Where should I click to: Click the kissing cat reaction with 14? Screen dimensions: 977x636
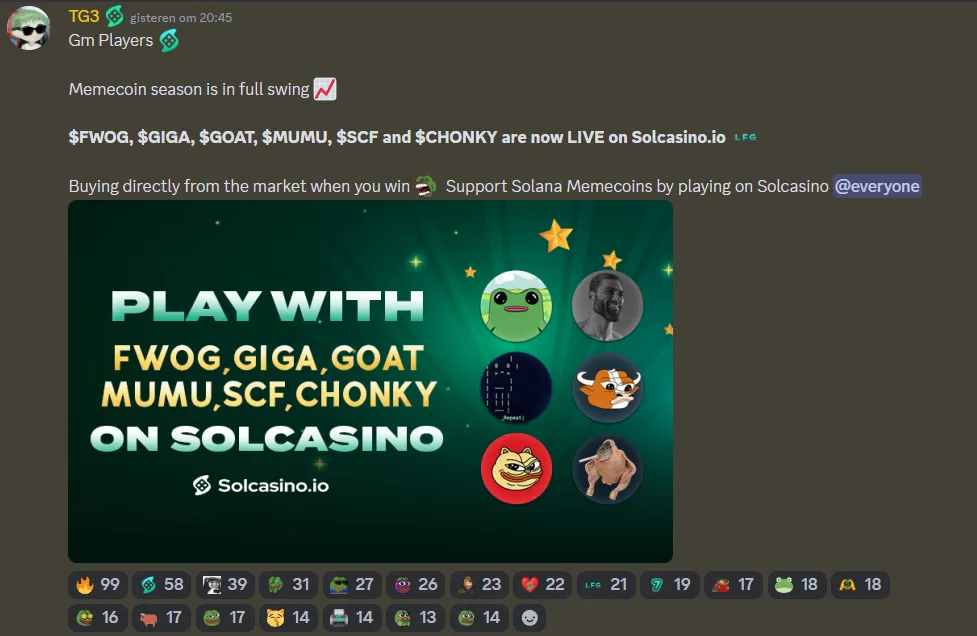tap(288, 617)
